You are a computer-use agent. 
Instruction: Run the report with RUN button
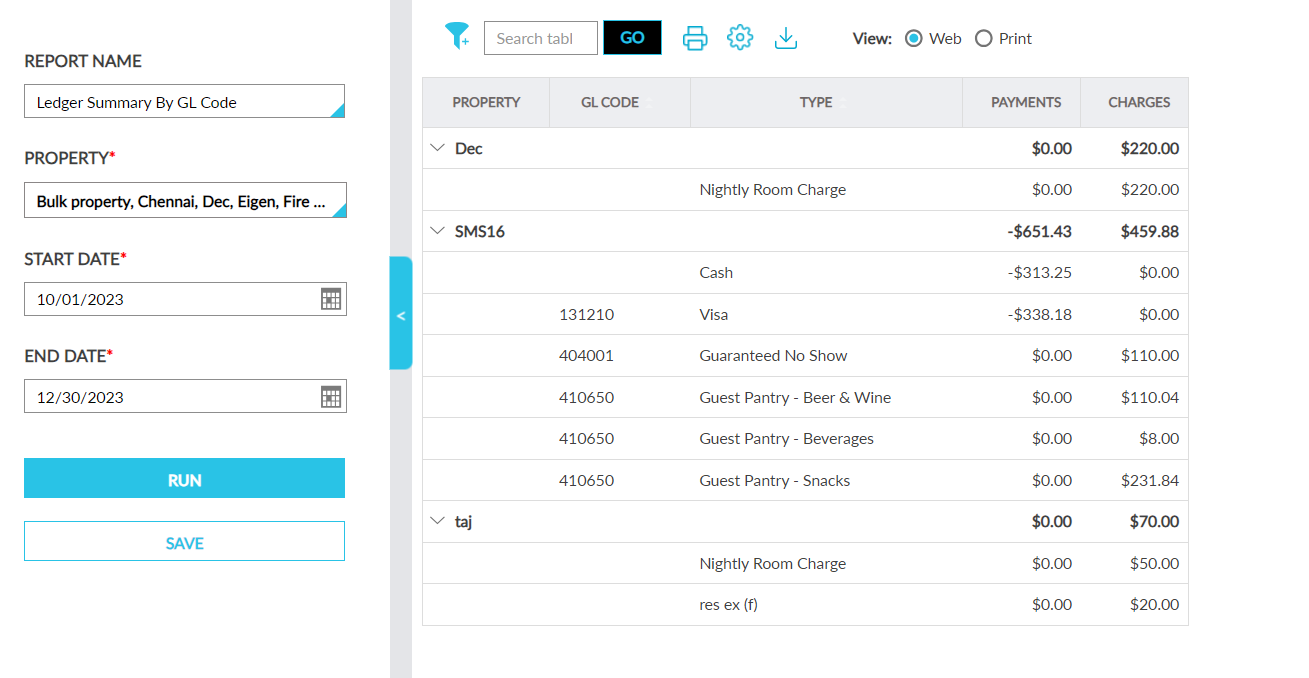[185, 480]
